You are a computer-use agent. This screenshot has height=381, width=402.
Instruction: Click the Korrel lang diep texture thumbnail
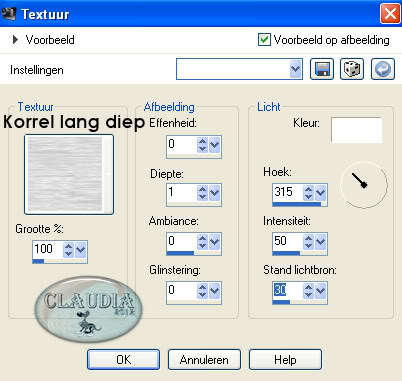pyautogui.click(x=65, y=174)
